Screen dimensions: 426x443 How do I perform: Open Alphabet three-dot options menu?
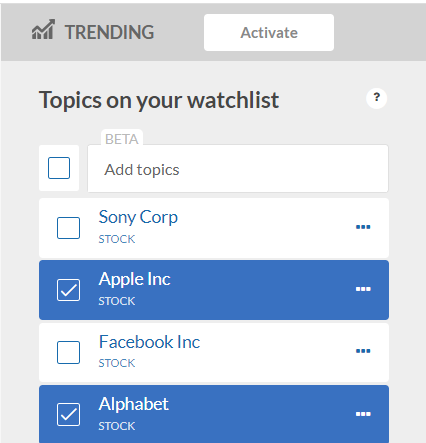[x=363, y=414]
